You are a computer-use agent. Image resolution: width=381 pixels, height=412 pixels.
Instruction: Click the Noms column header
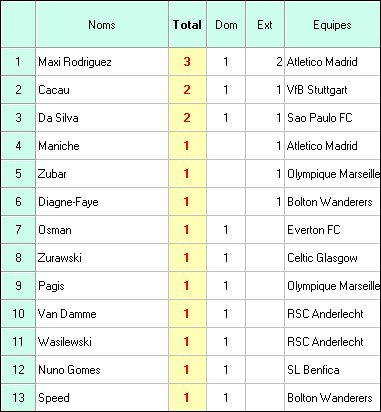tap(102, 25)
